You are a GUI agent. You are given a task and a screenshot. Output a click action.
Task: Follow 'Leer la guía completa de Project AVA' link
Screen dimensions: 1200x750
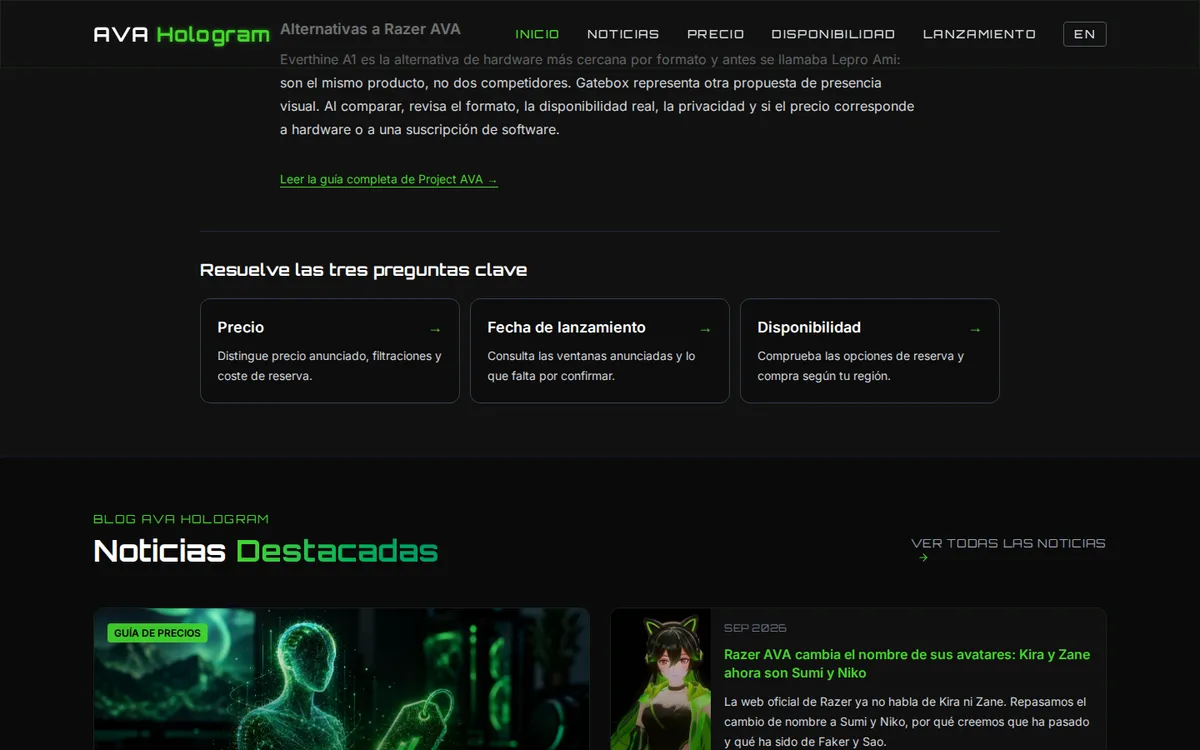[x=388, y=180]
